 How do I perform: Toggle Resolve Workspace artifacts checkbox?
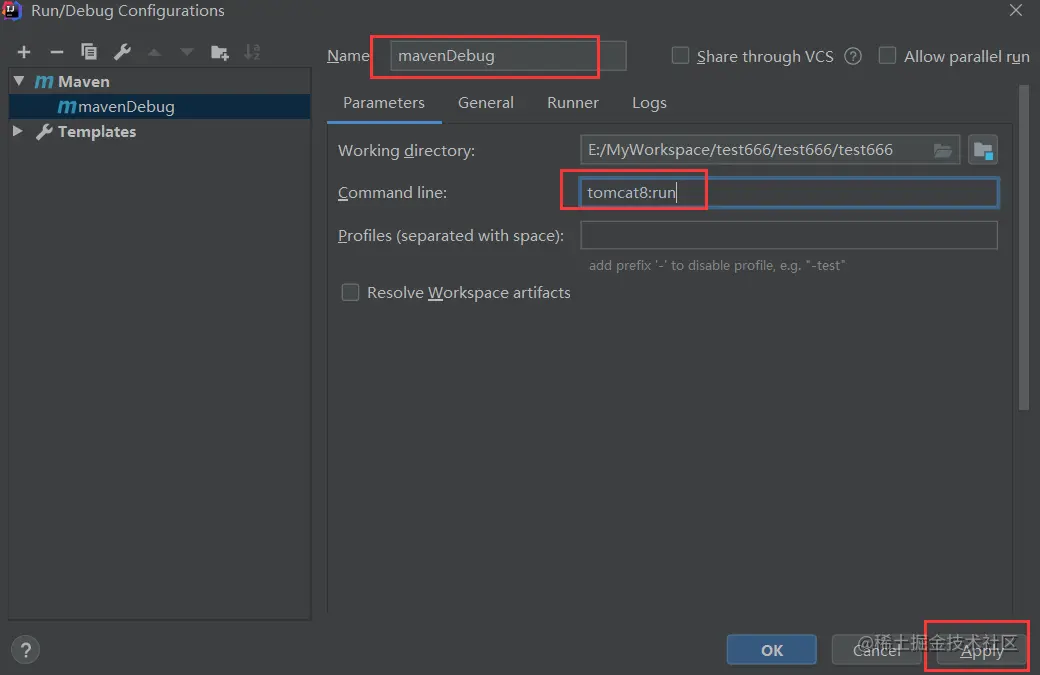(x=350, y=292)
